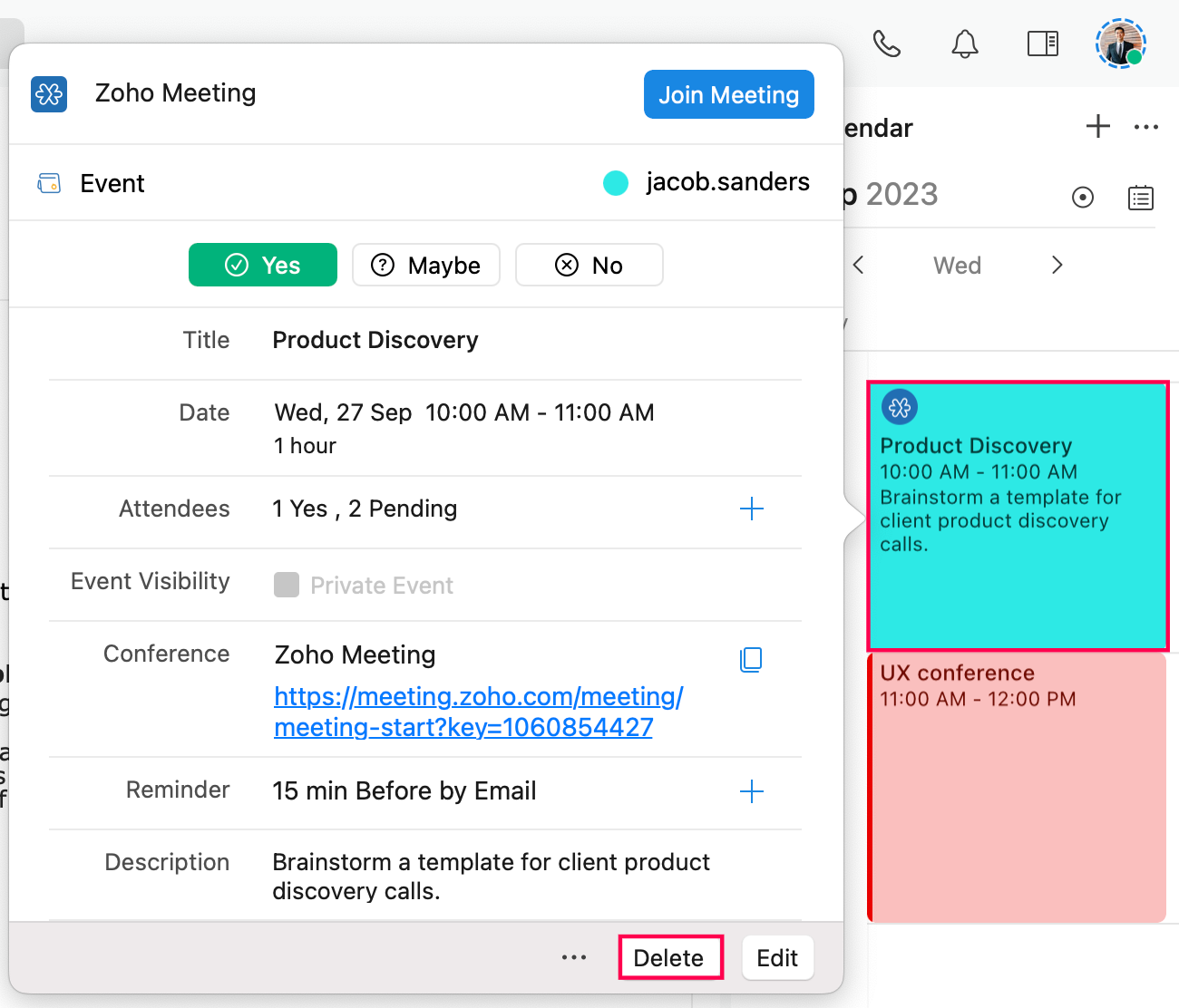Image resolution: width=1179 pixels, height=1008 pixels.
Task: Switch to the calendar agenda list view
Action: click(1140, 198)
